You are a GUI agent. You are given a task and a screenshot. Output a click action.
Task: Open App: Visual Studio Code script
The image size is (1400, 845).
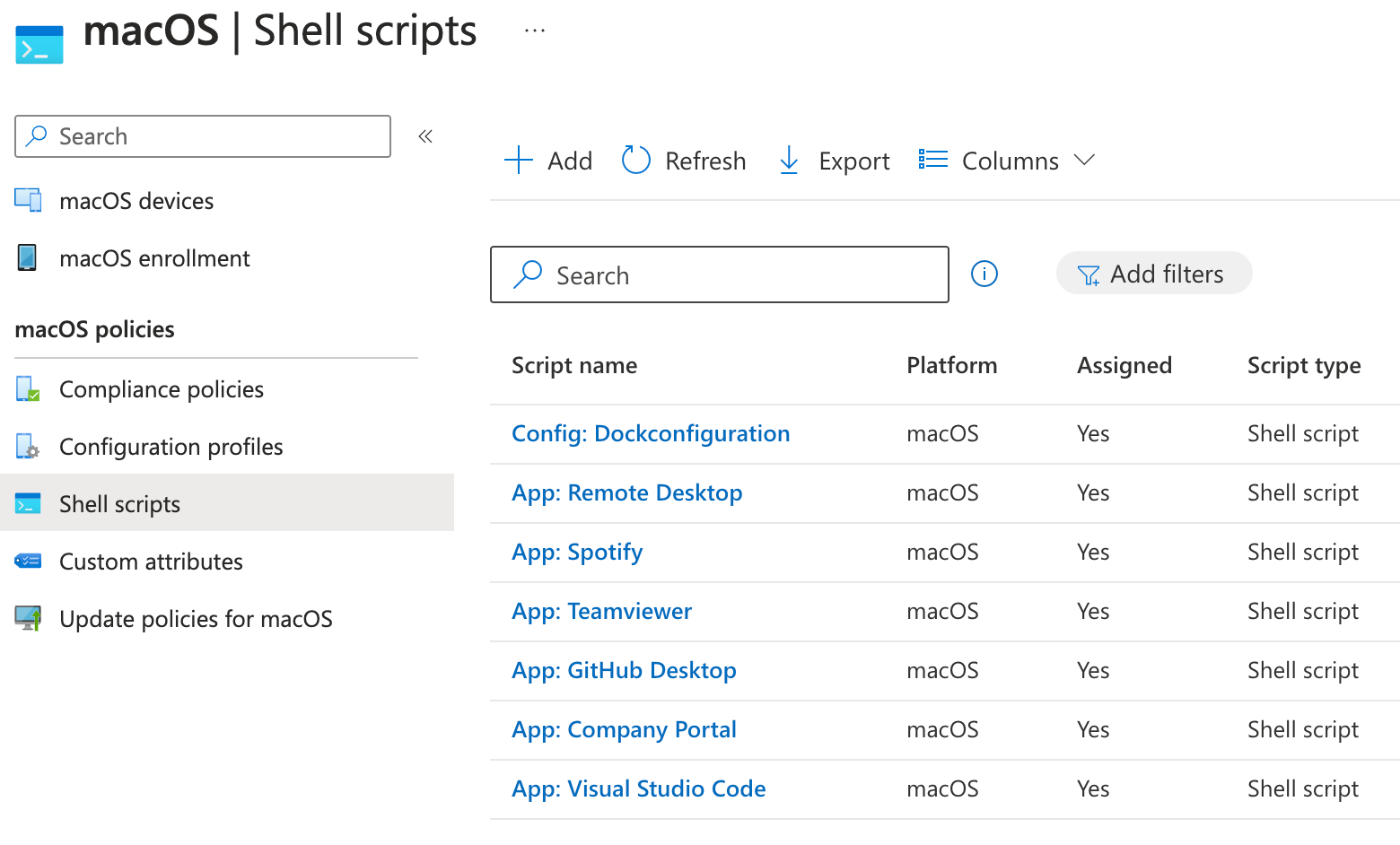coord(638,789)
